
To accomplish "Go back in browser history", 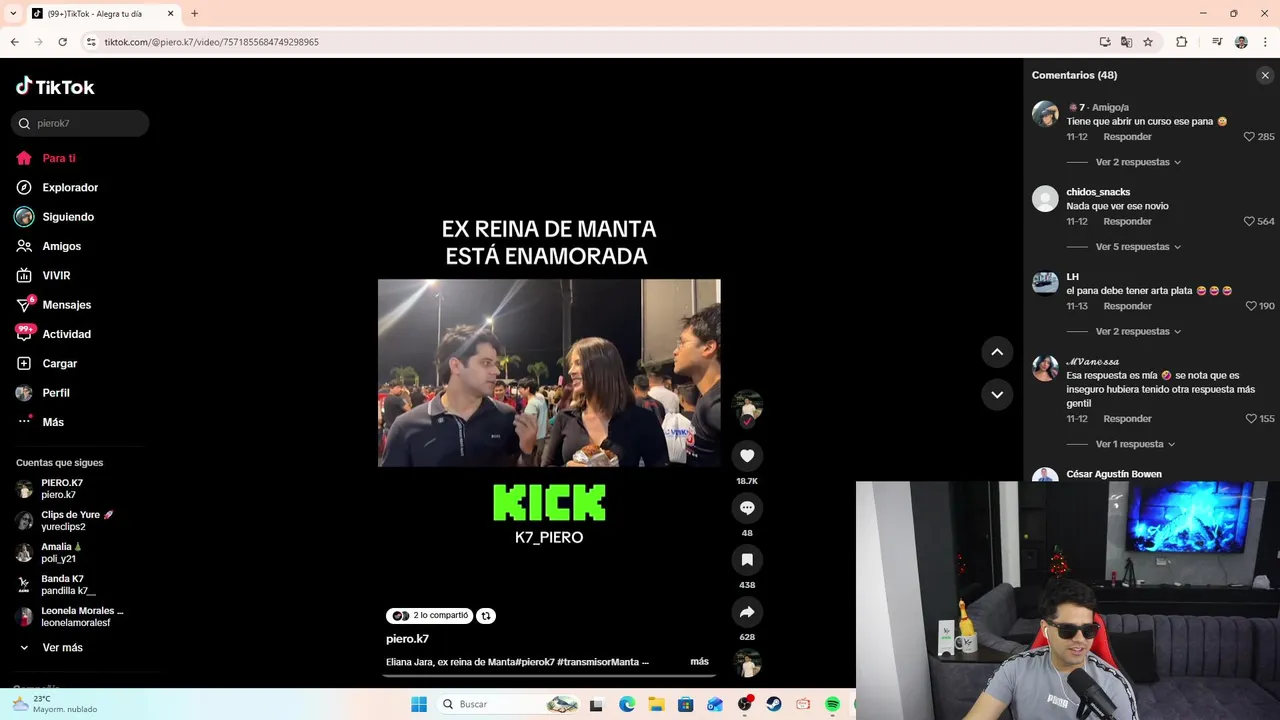I will [15, 42].
